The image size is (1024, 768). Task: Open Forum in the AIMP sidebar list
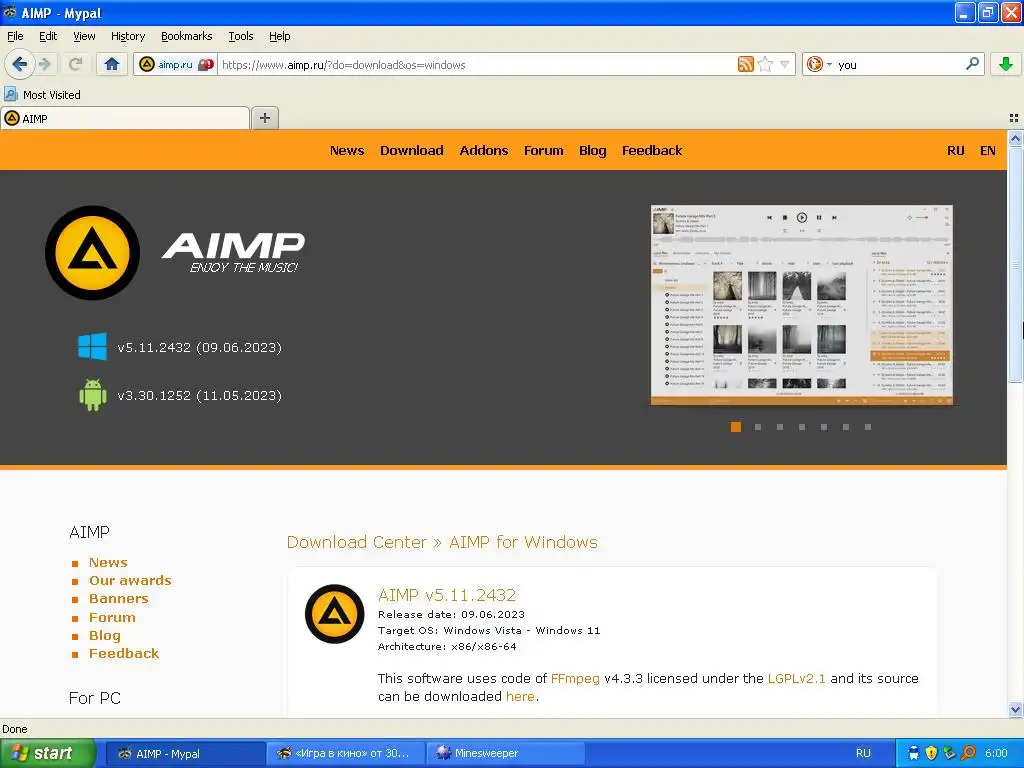click(112, 617)
